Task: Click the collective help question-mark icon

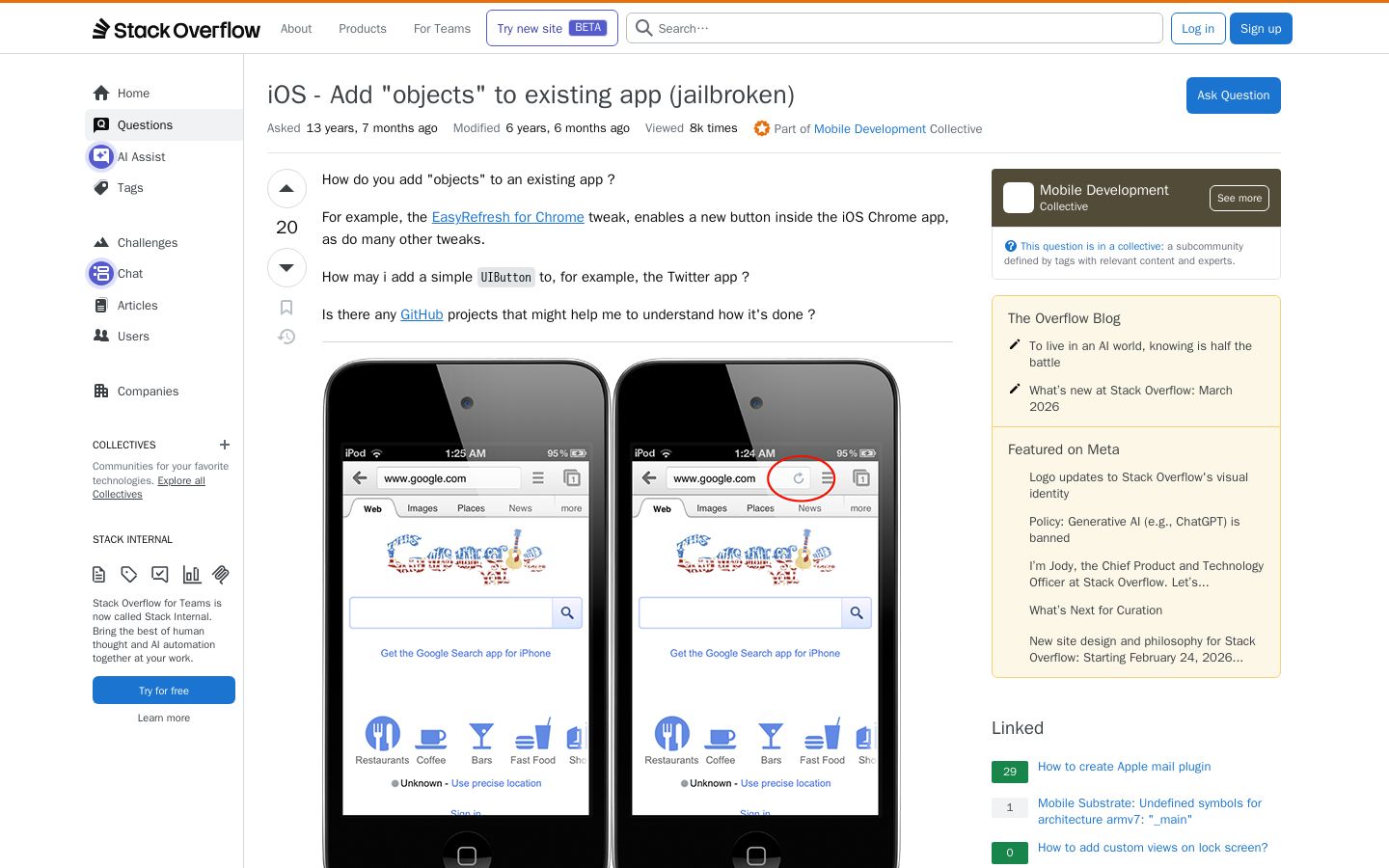Action: click(1011, 246)
